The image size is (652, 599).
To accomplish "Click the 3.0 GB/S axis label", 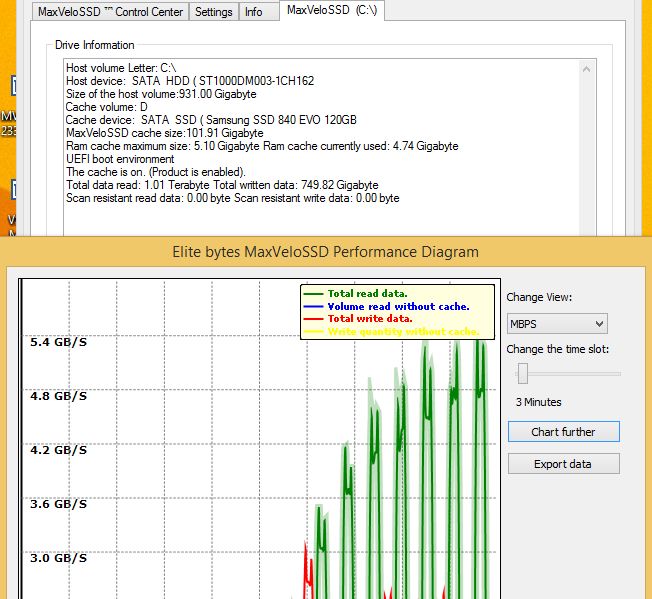I will 59,558.
